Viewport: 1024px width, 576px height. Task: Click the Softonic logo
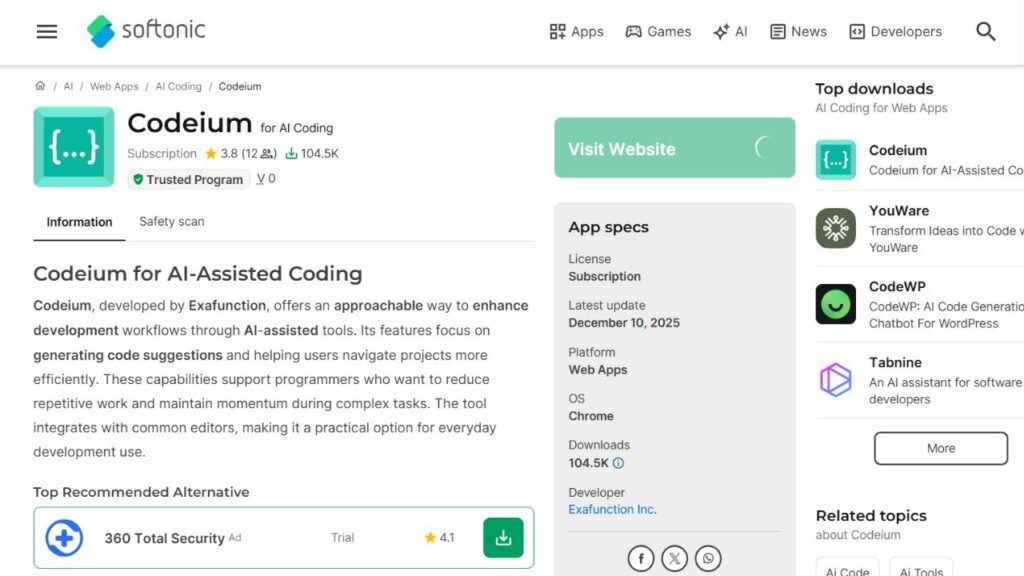146,31
